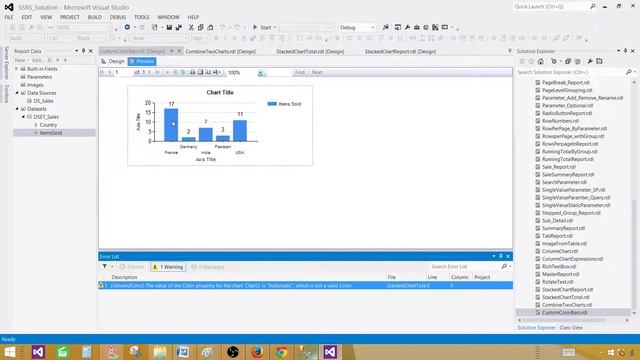Open Word from the taskbar
The image size is (640, 360).
point(183,352)
